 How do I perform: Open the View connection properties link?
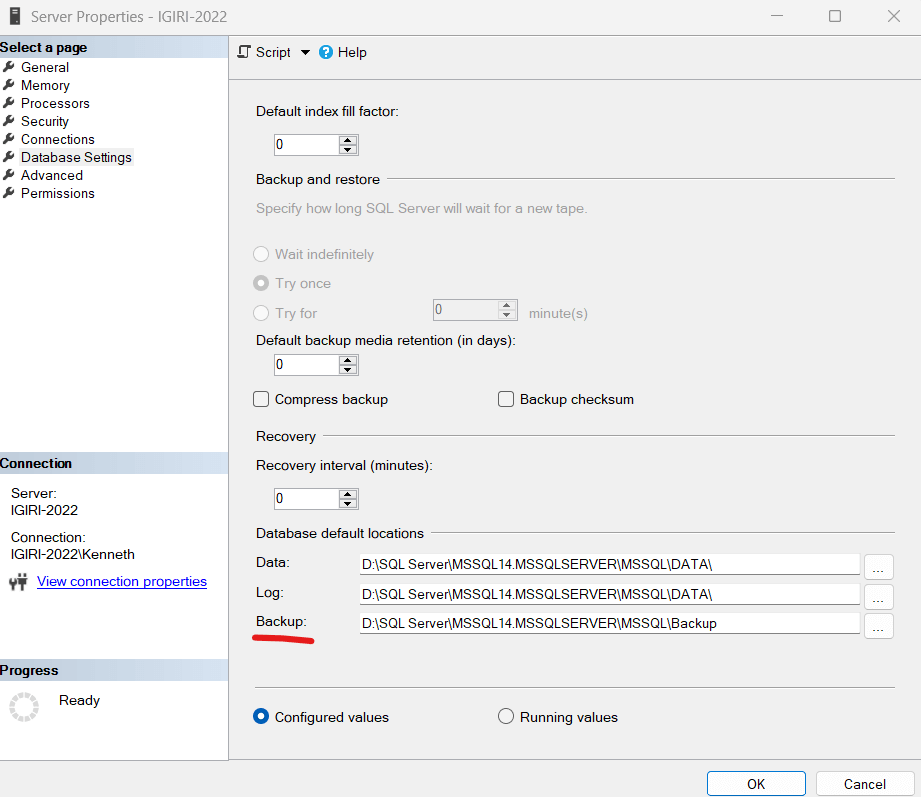122,581
